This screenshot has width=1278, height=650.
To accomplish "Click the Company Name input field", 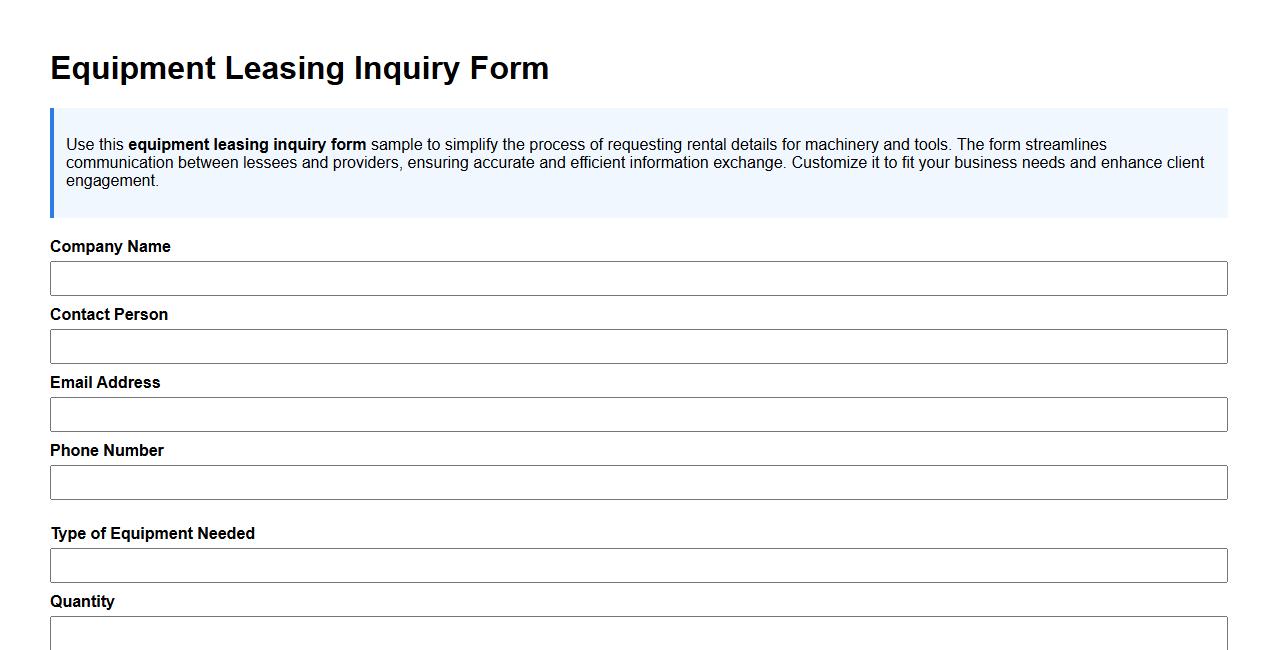I will 638,278.
